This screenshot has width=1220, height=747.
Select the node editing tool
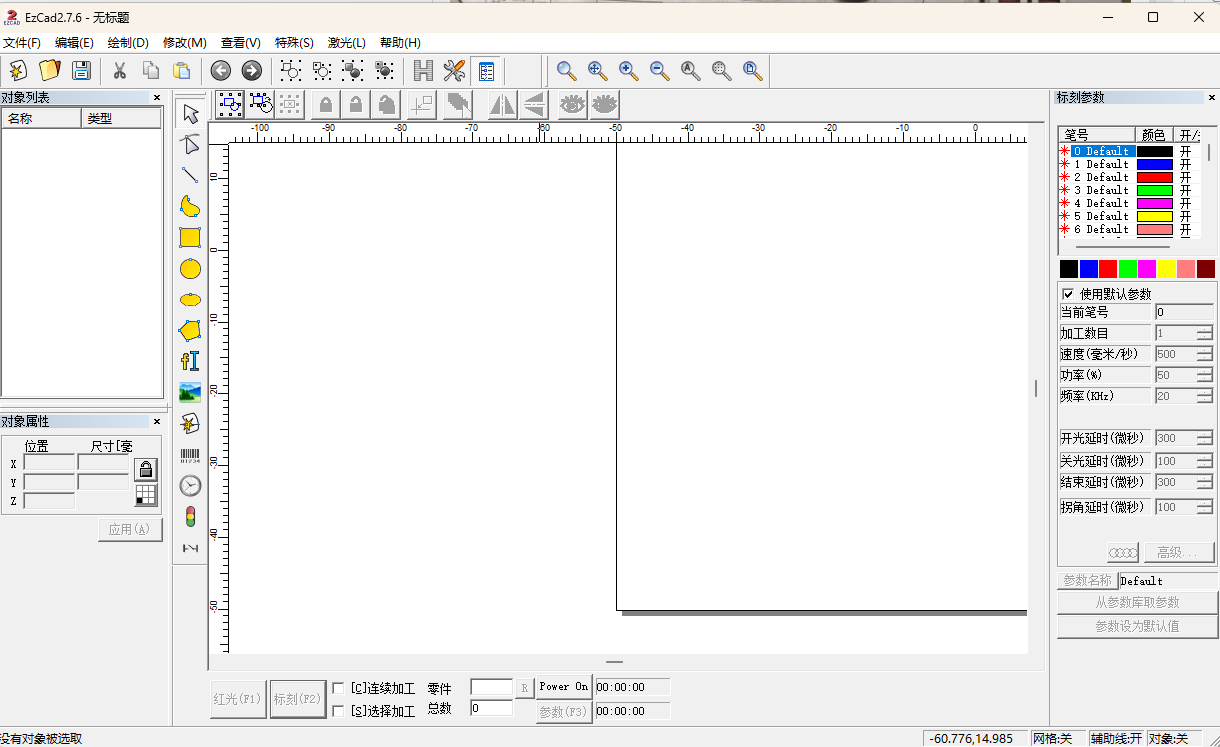[190, 145]
